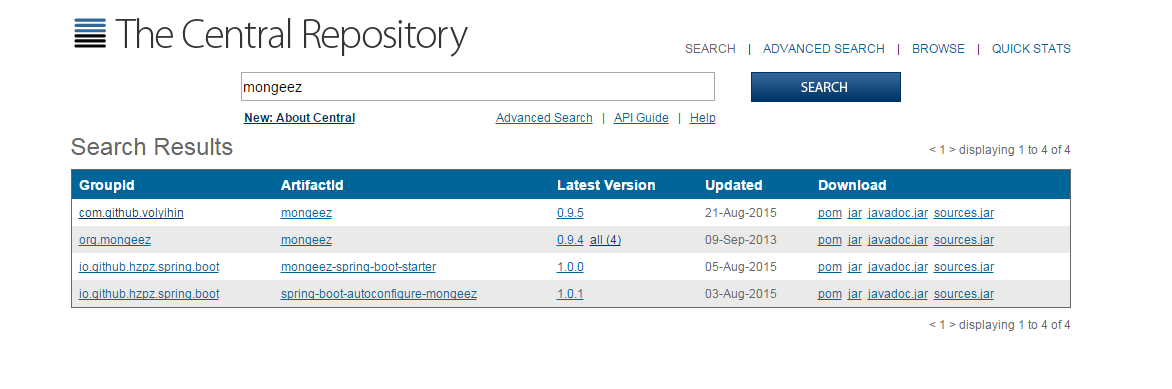This screenshot has width=1172, height=389.
Task: Download jar for com.github.volyihin mongeez
Action: [x=855, y=213]
